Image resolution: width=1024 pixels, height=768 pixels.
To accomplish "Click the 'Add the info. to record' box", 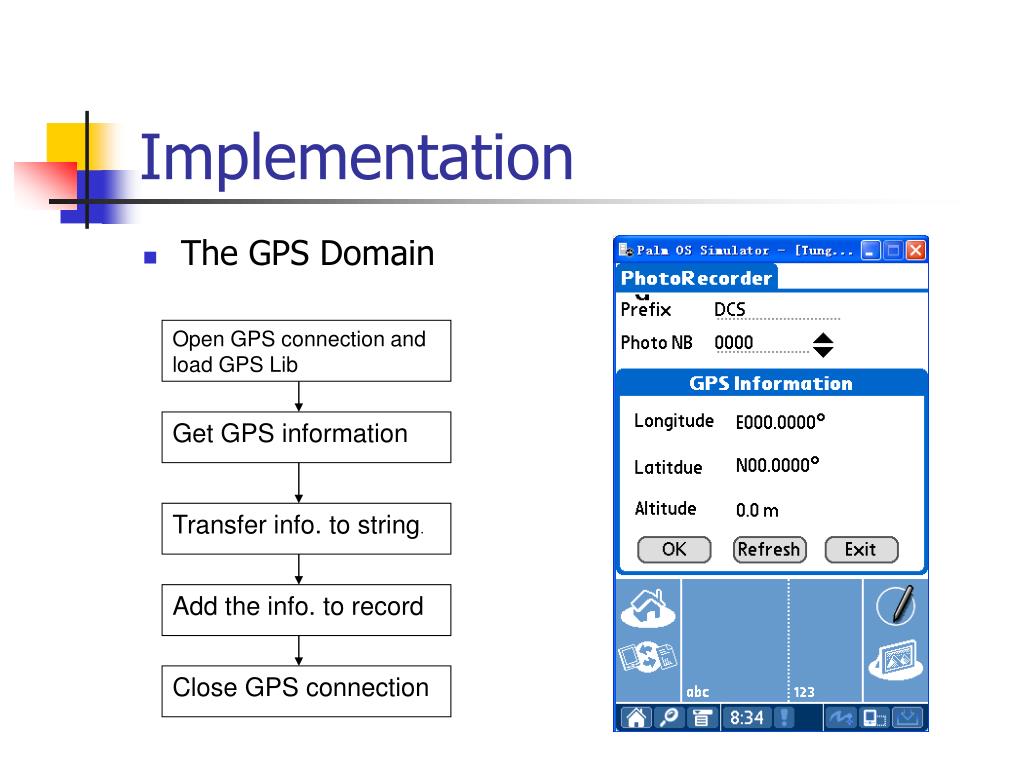I will (x=306, y=610).
